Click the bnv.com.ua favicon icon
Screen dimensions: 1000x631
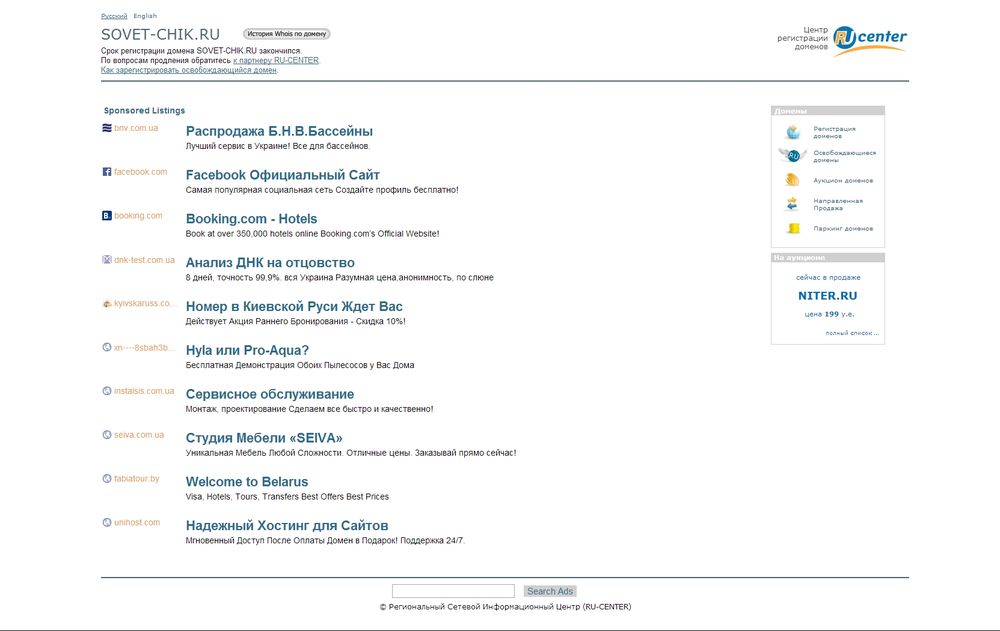pos(107,128)
